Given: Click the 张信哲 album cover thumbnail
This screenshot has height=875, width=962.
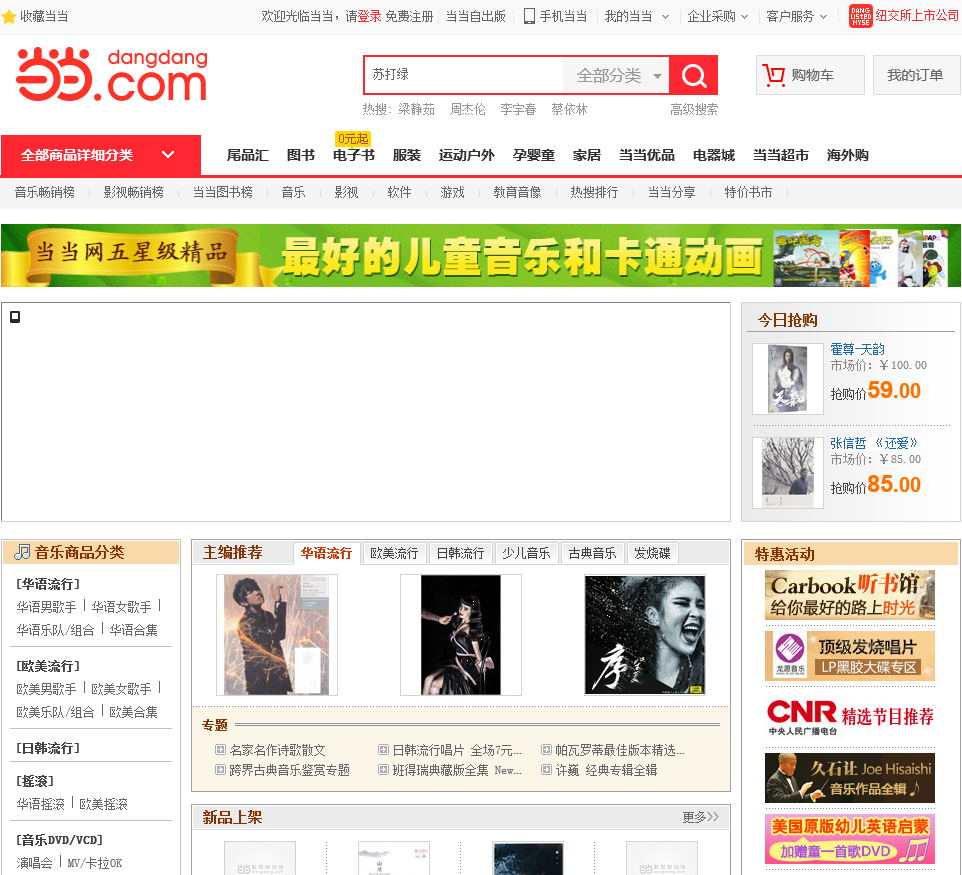Looking at the screenshot, I should click(788, 472).
